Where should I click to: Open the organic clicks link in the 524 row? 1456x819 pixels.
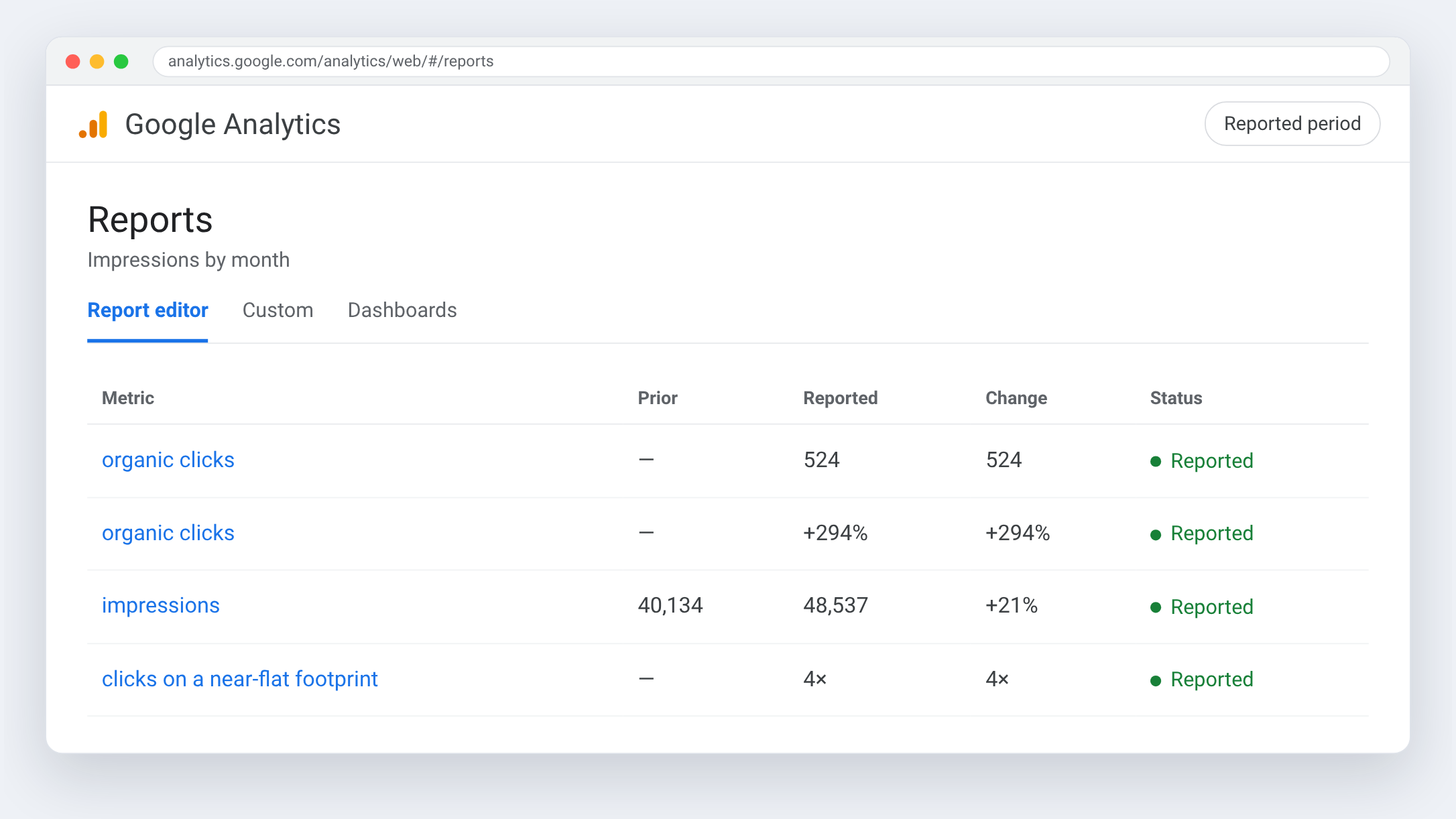tap(168, 460)
